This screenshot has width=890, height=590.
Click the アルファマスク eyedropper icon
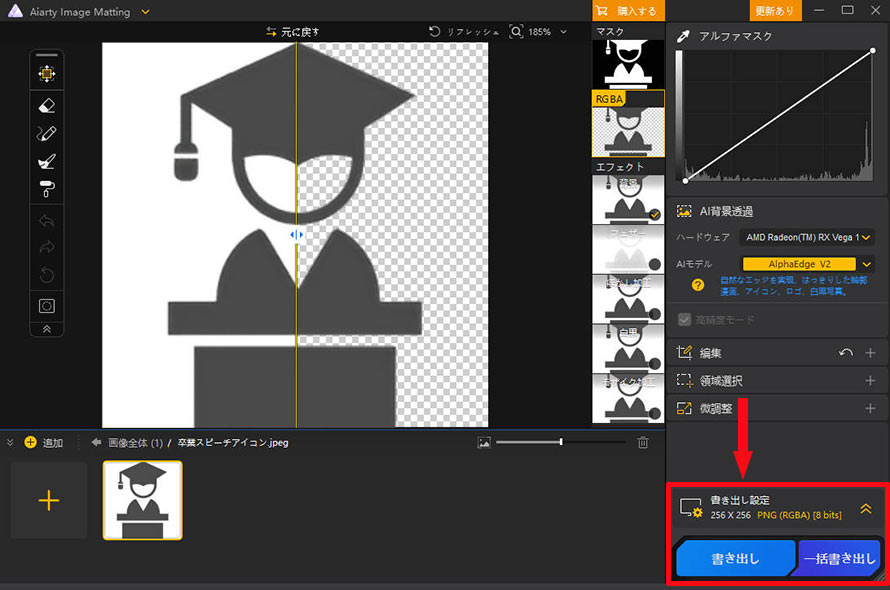(x=683, y=36)
